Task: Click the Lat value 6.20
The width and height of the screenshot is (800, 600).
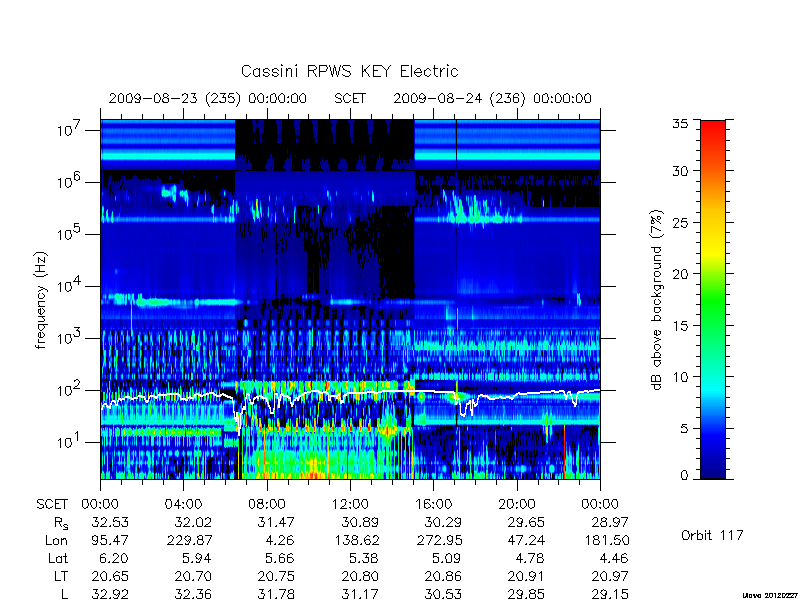Action: click(x=114, y=559)
